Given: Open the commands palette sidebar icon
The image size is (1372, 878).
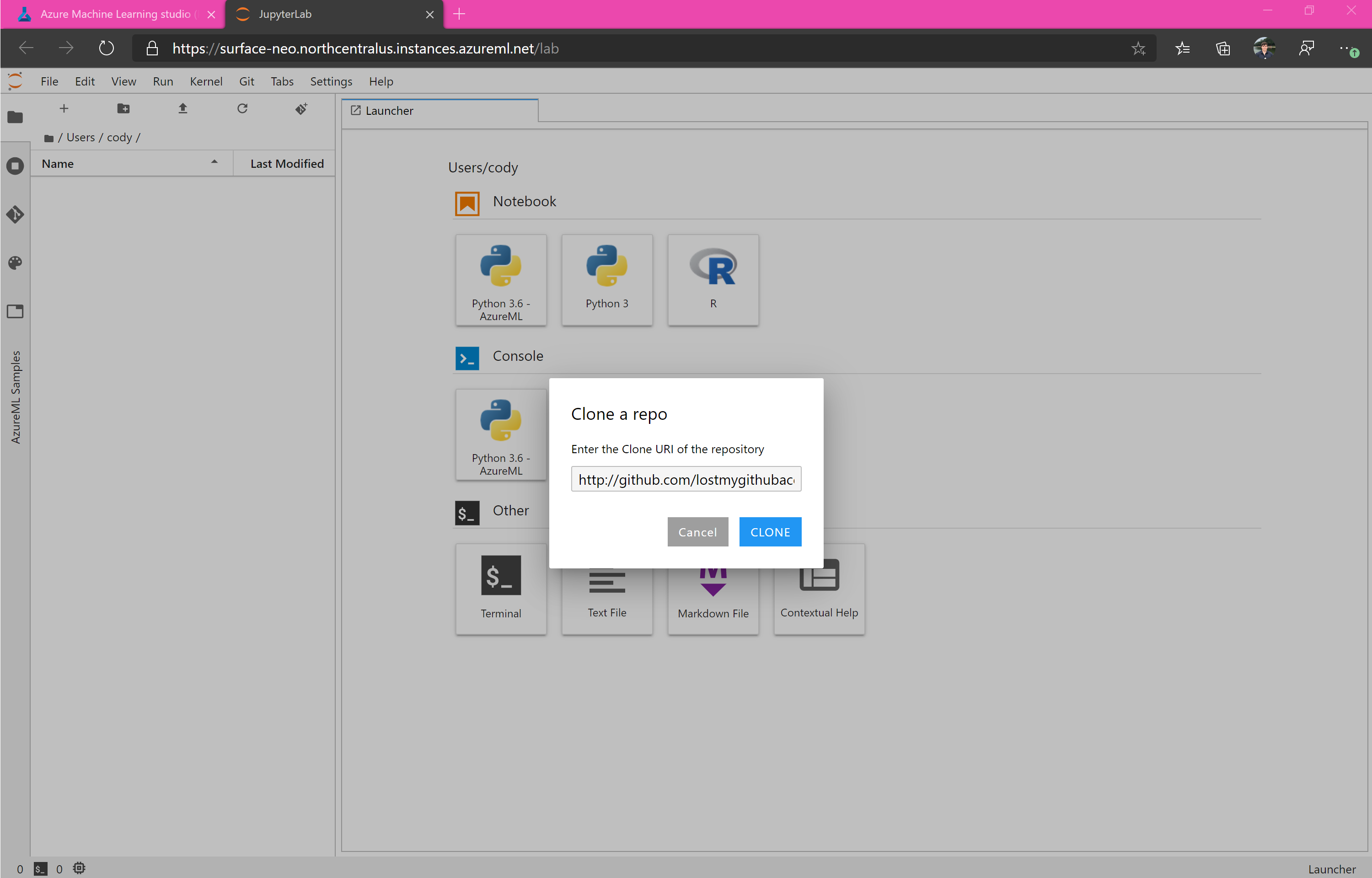Looking at the screenshot, I should [x=15, y=263].
